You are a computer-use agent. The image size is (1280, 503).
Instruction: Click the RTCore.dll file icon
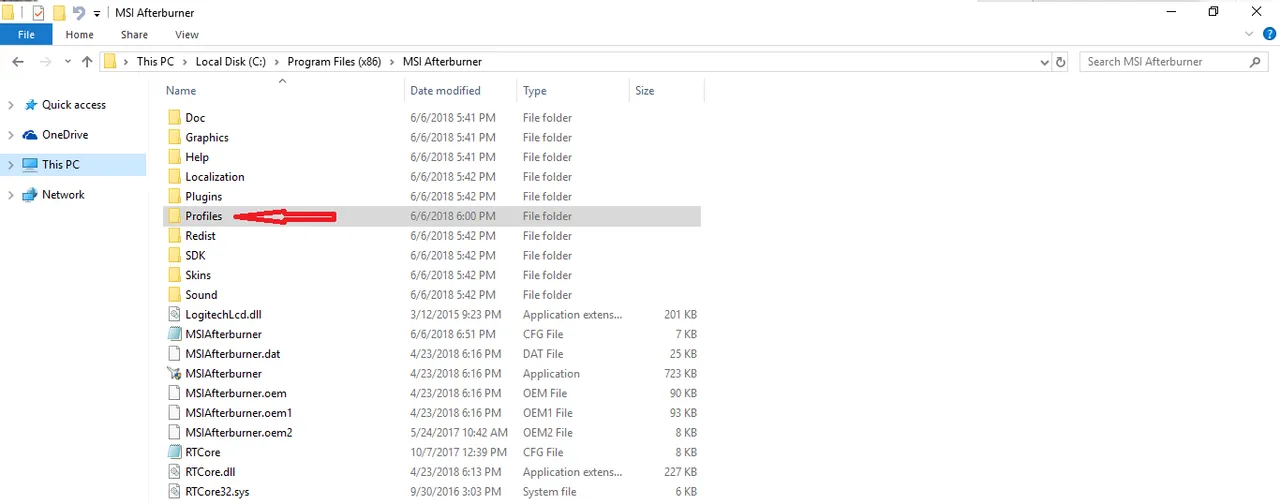(174, 472)
